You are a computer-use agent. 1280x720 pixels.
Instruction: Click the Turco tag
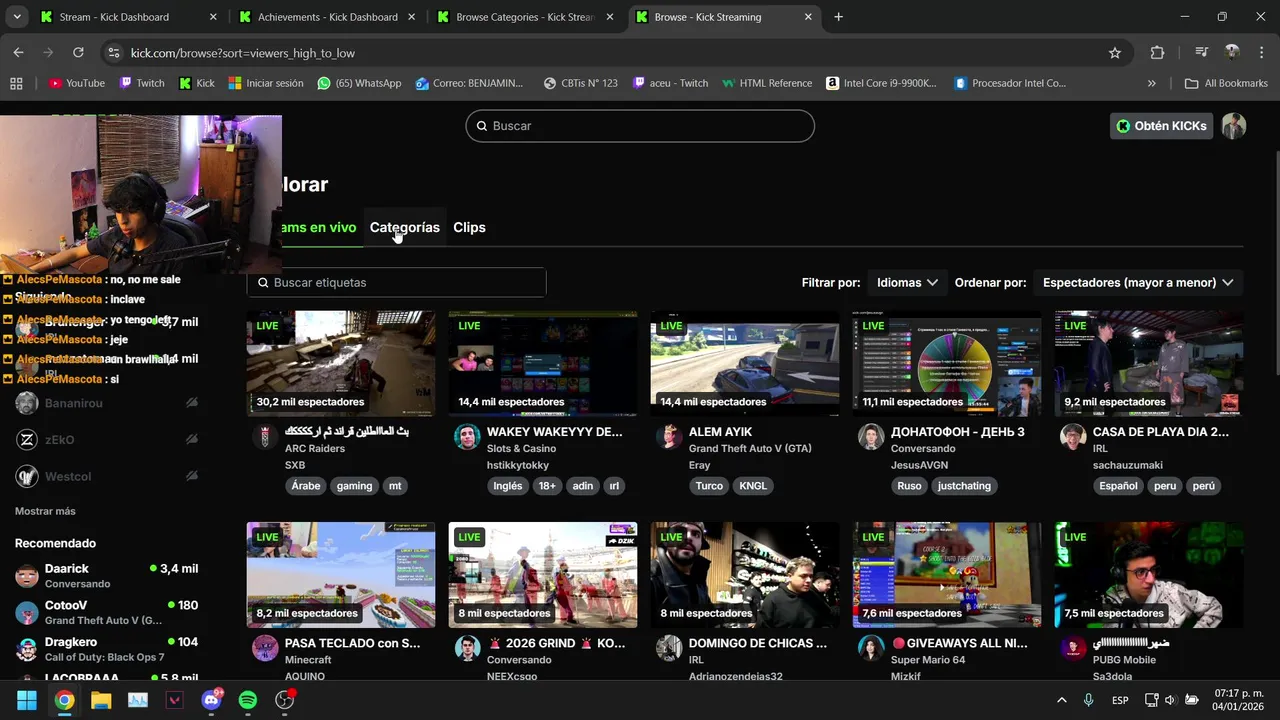pyautogui.click(x=709, y=486)
